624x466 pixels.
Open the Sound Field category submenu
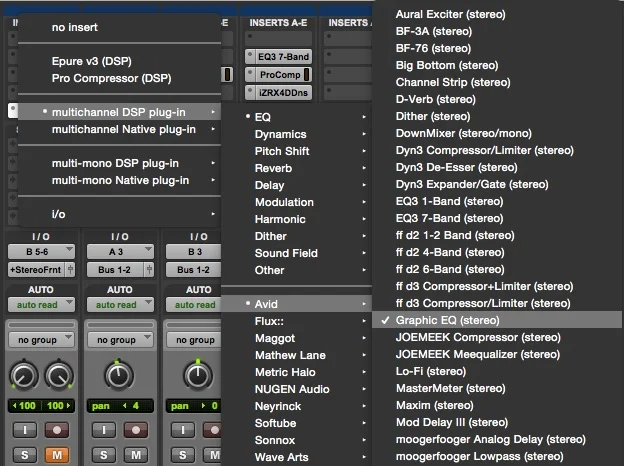point(296,253)
